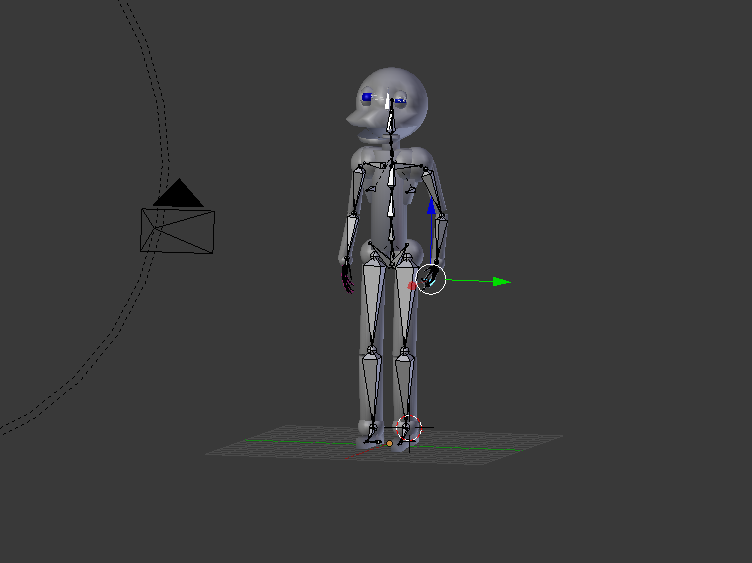The width and height of the screenshot is (752, 563).
Task: Click the green Y-axis manipulator arrow
Action: (501, 282)
